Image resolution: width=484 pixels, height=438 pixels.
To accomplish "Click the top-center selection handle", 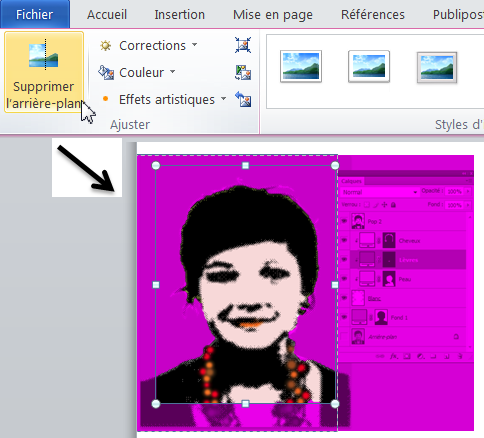I will (245, 165).
